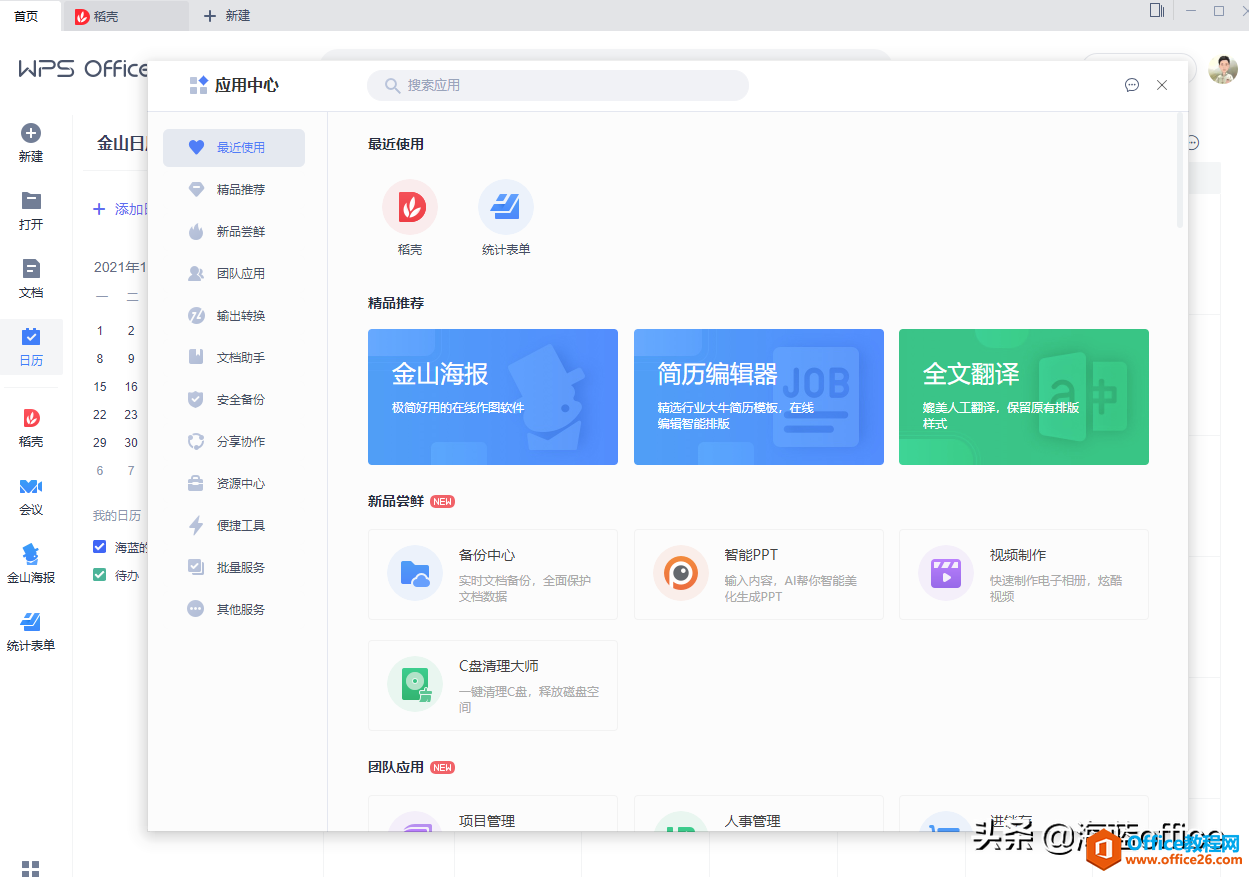
Task: Click the 备份中心 title text
Action: pos(487,555)
